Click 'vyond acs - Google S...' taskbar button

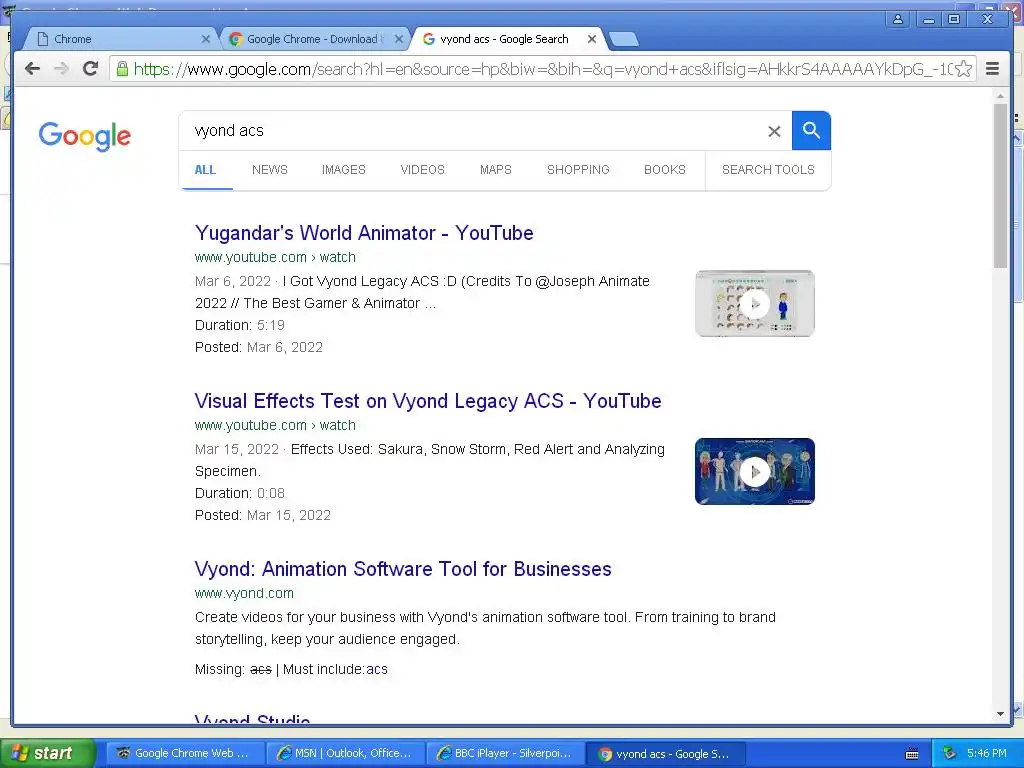665,754
